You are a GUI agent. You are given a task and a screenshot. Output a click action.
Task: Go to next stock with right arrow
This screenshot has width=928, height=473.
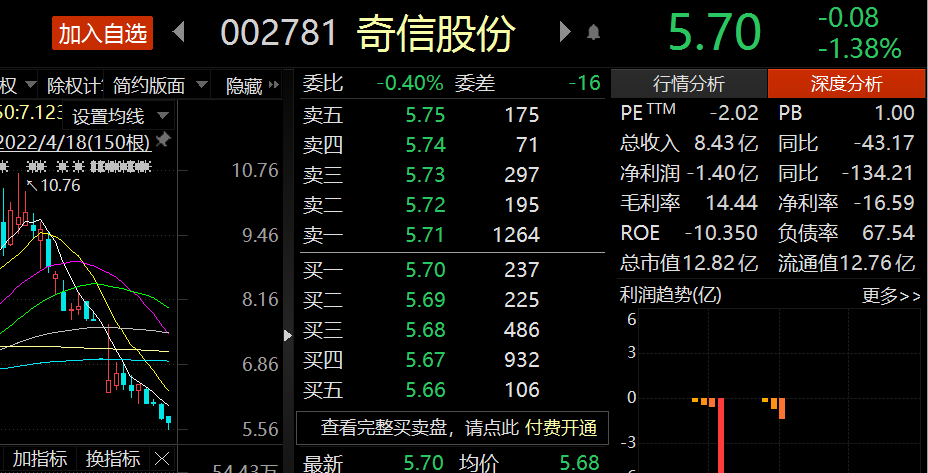(565, 31)
